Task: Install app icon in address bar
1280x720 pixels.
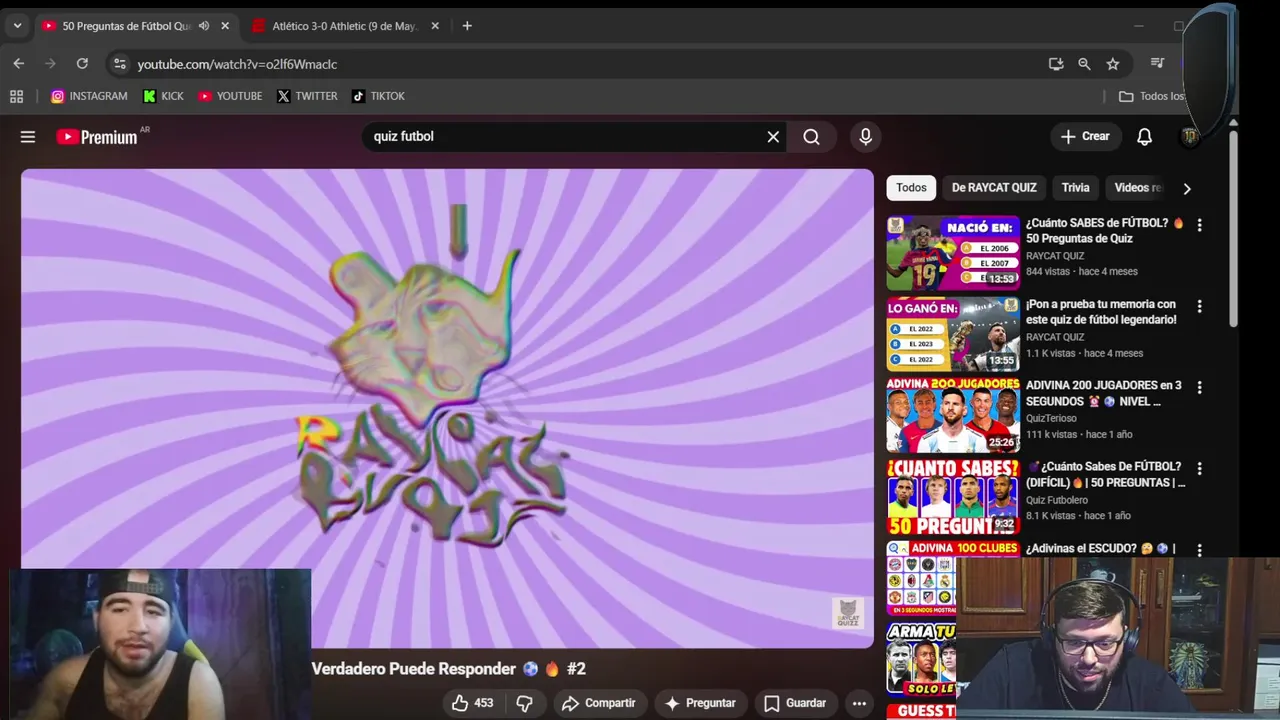Action: click(x=1056, y=64)
